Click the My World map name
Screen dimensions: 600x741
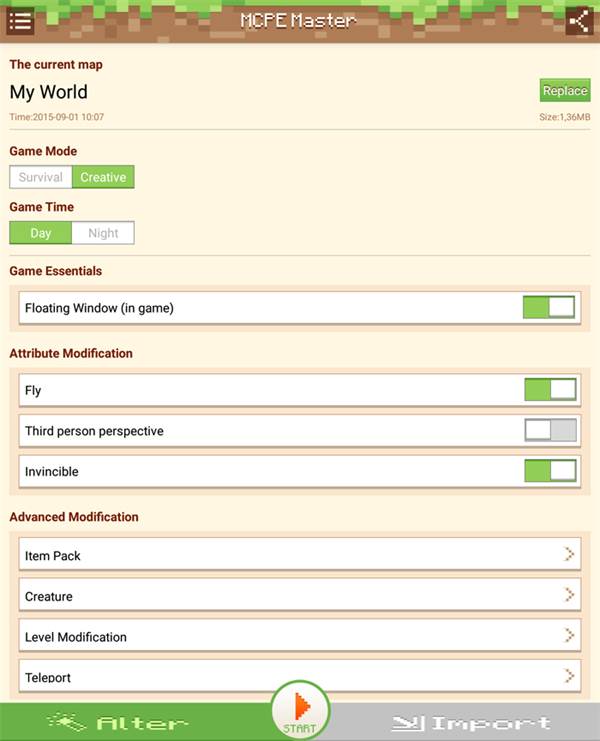pyautogui.click(x=49, y=92)
